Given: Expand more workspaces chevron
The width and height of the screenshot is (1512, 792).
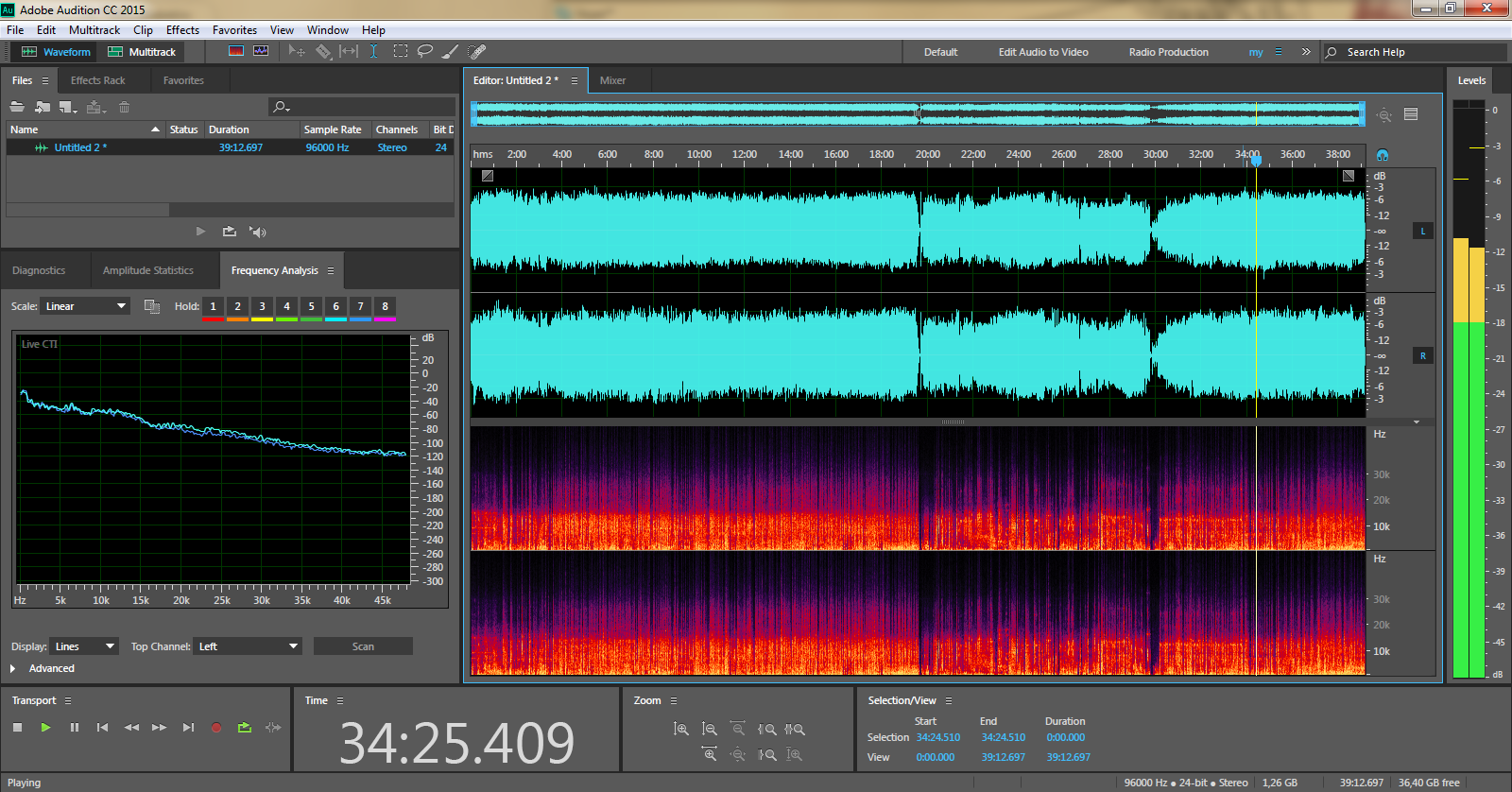Looking at the screenshot, I should [1306, 52].
